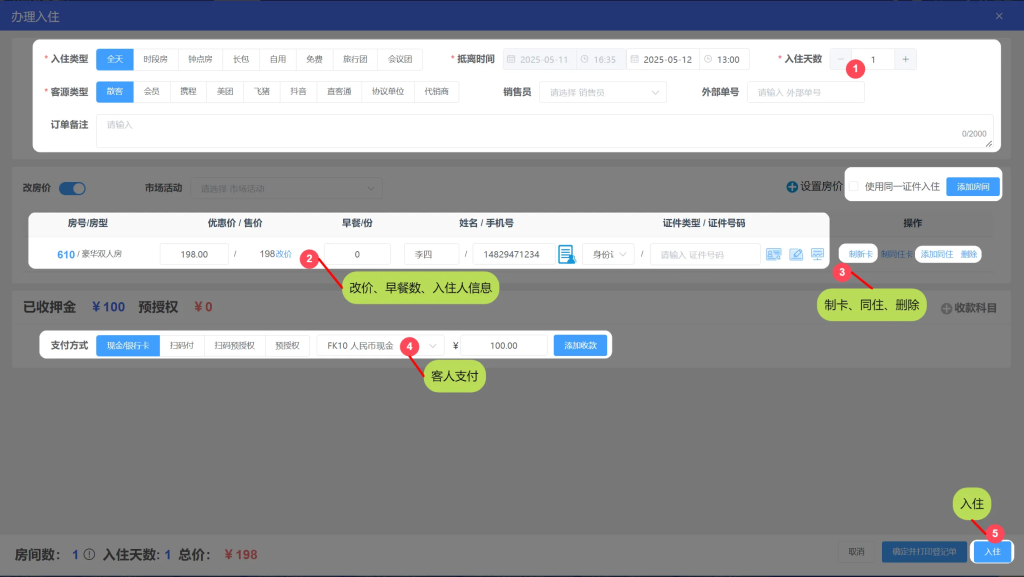
Task: Check the 使用同一证件入住 checkbox
Action: pos(856,186)
